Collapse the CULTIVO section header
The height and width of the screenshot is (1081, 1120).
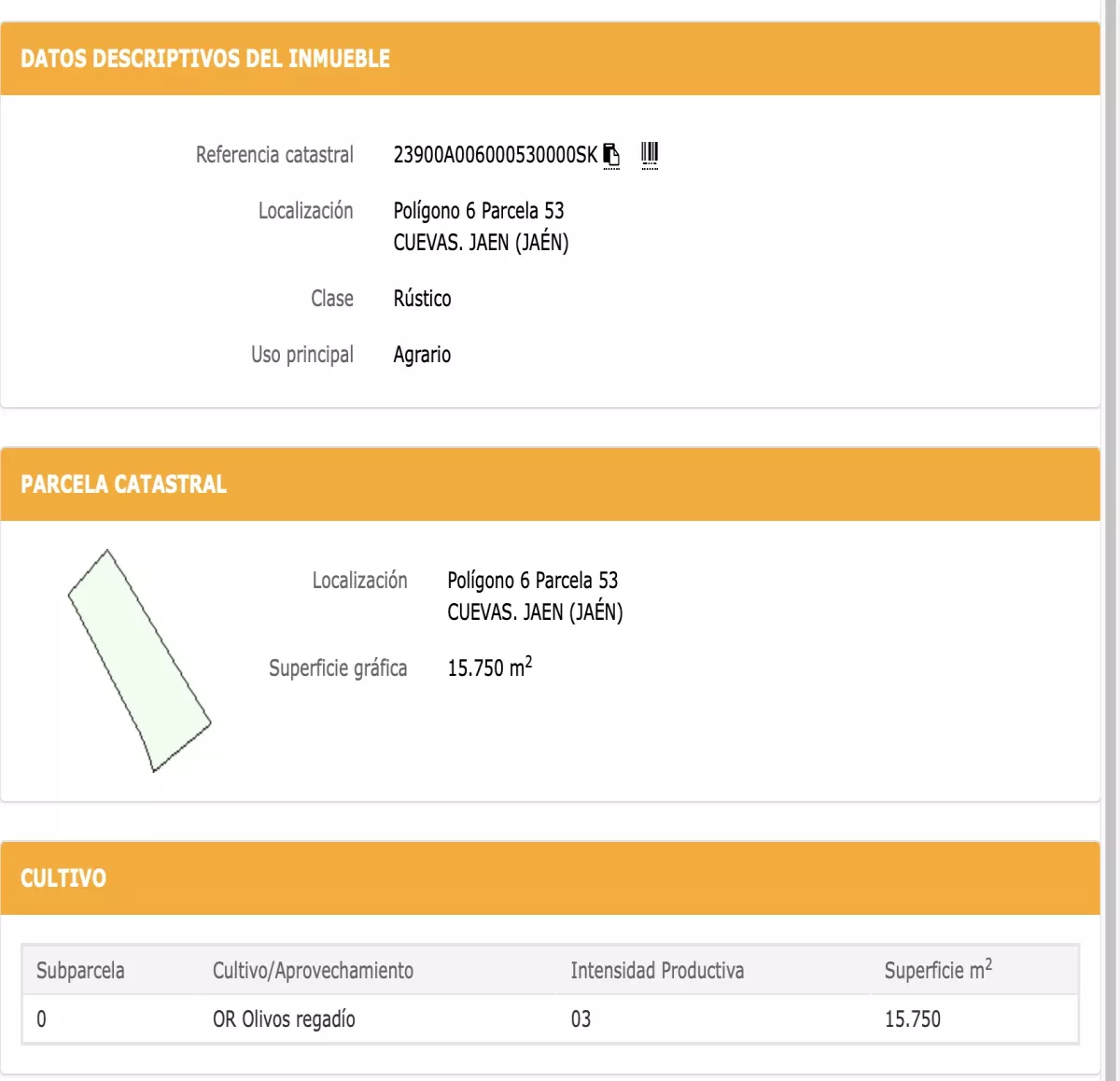pyautogui.click(x=551, y=878)
